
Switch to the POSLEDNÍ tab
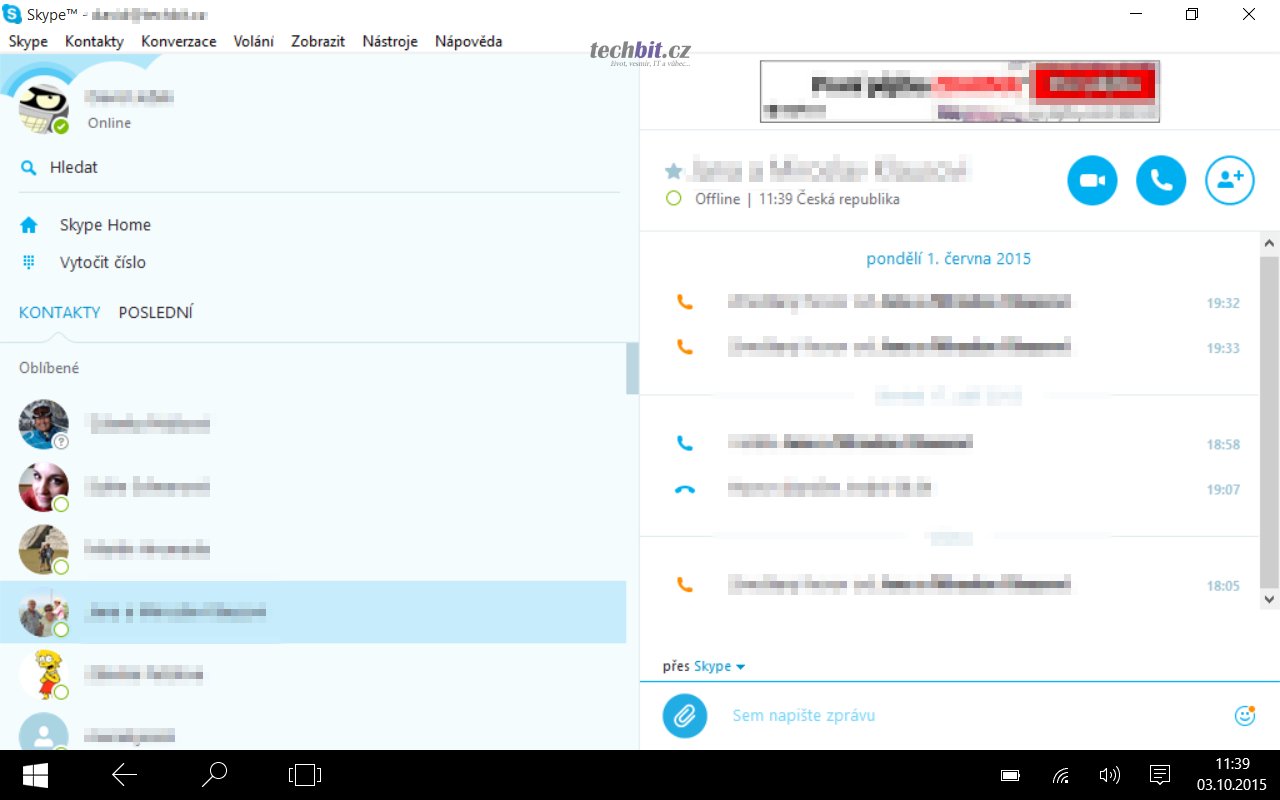[x=155, y=313]
